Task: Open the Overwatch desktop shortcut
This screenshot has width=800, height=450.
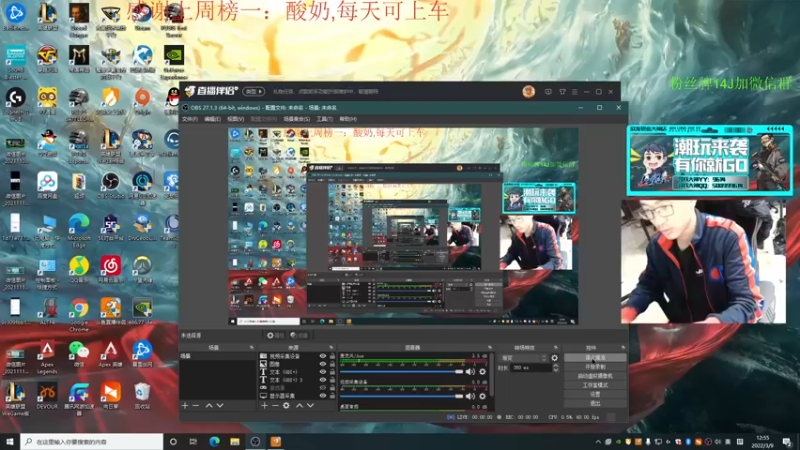Action: point(142,270)
